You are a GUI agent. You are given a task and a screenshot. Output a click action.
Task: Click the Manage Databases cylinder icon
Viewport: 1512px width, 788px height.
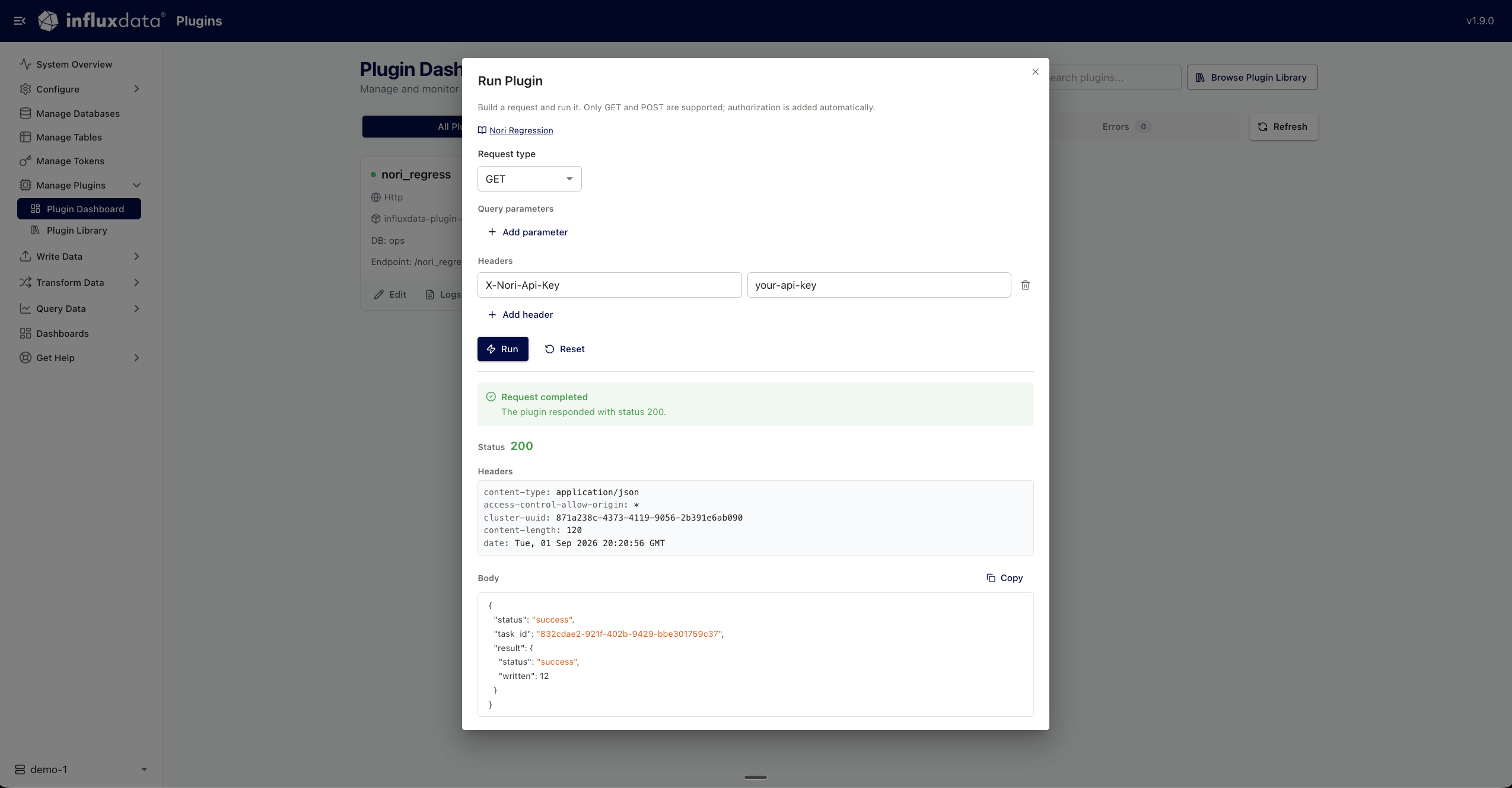tap(25, 113)
